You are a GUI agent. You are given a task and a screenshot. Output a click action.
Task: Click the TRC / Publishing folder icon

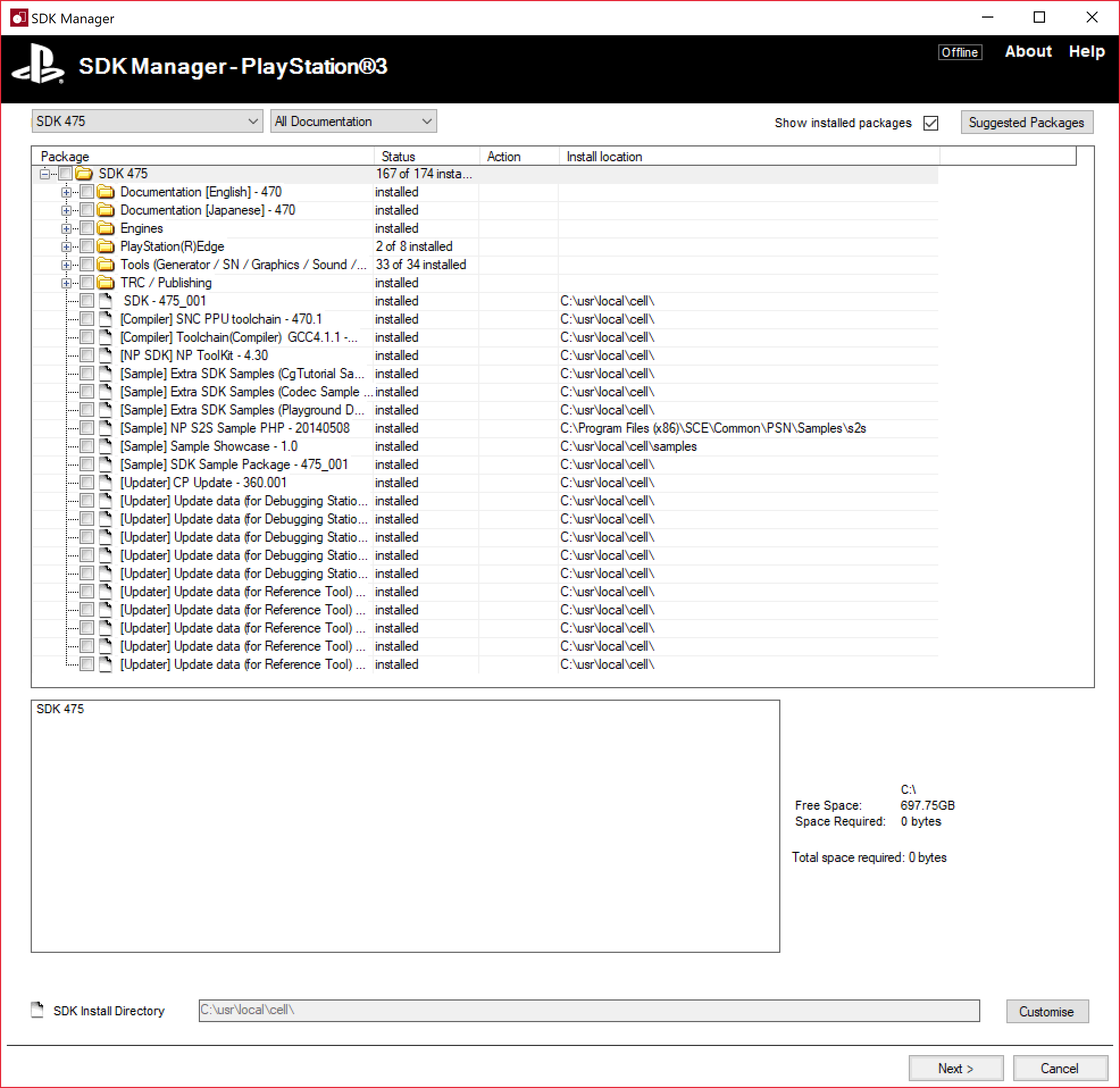point(106,282)
